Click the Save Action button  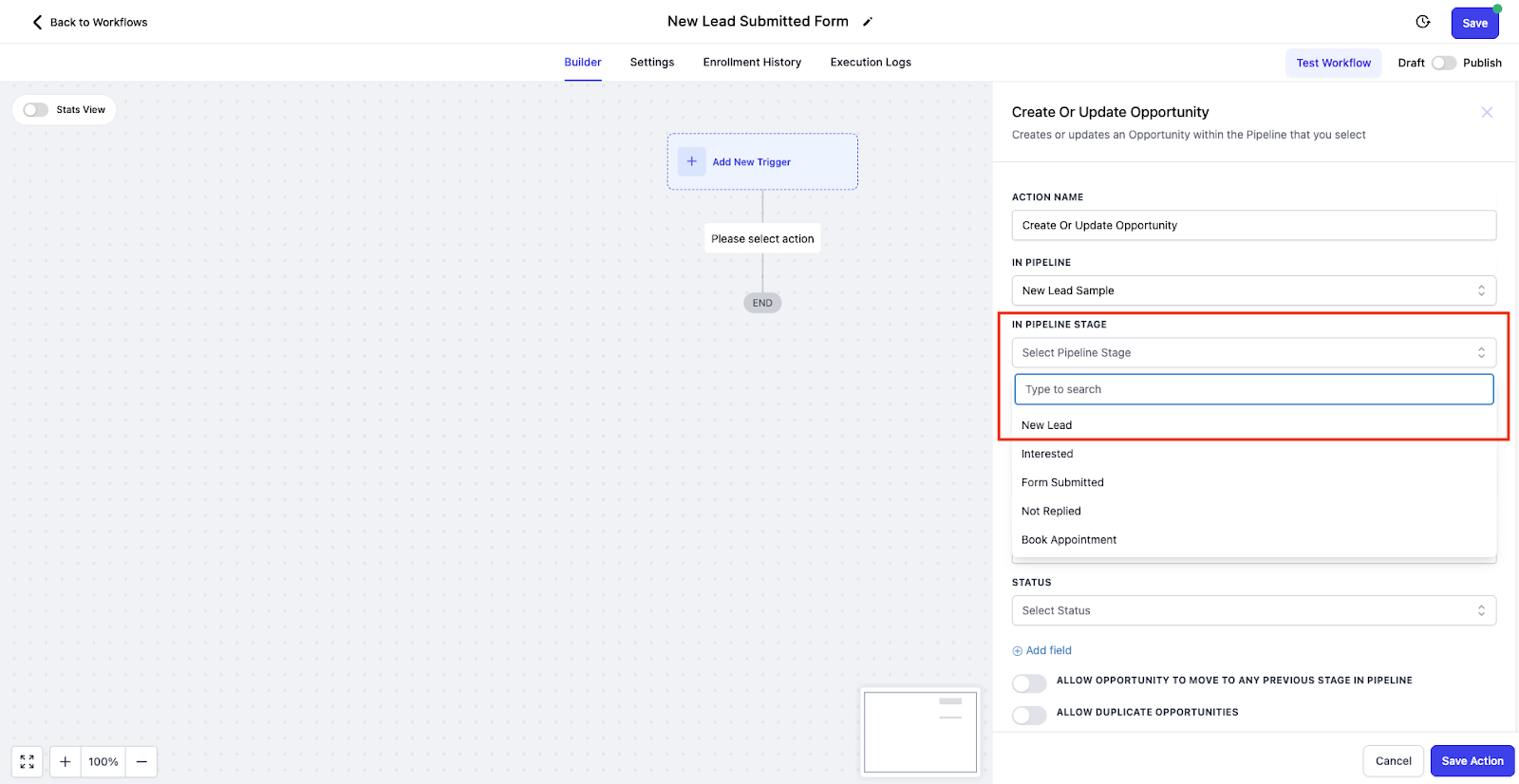click(1472, 761)
